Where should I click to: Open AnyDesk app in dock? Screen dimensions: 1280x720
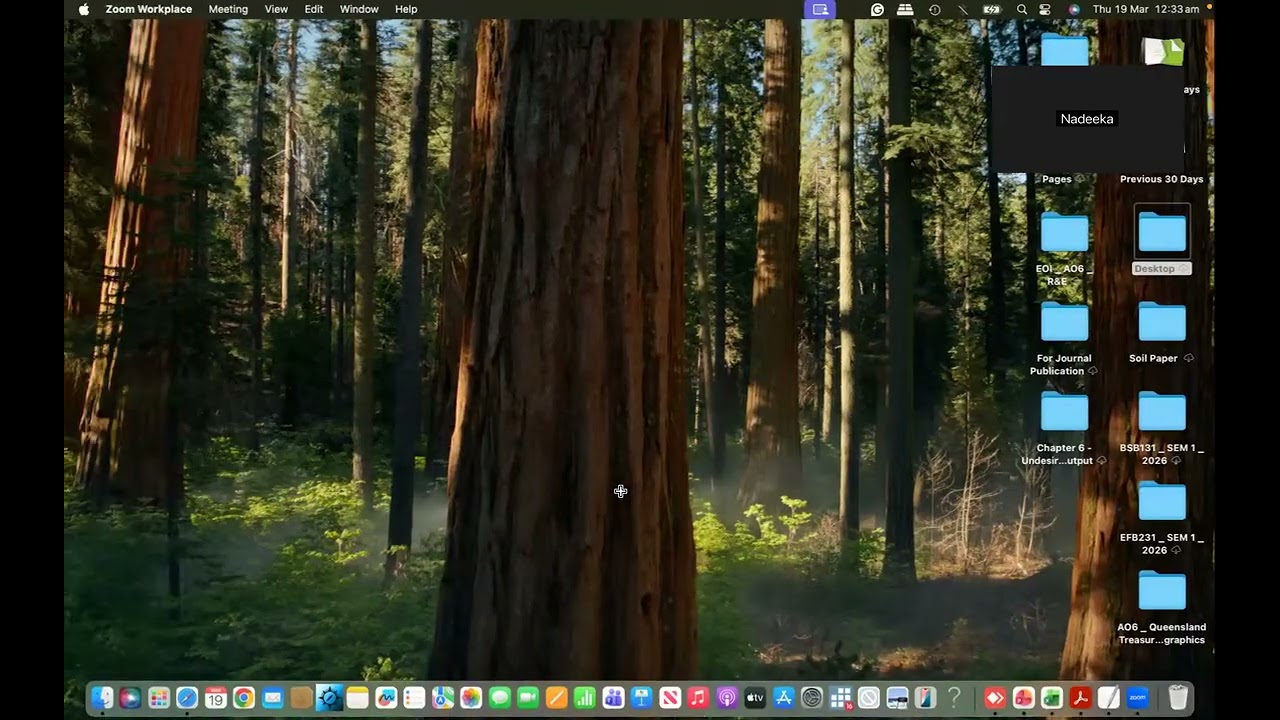[994, 698]
